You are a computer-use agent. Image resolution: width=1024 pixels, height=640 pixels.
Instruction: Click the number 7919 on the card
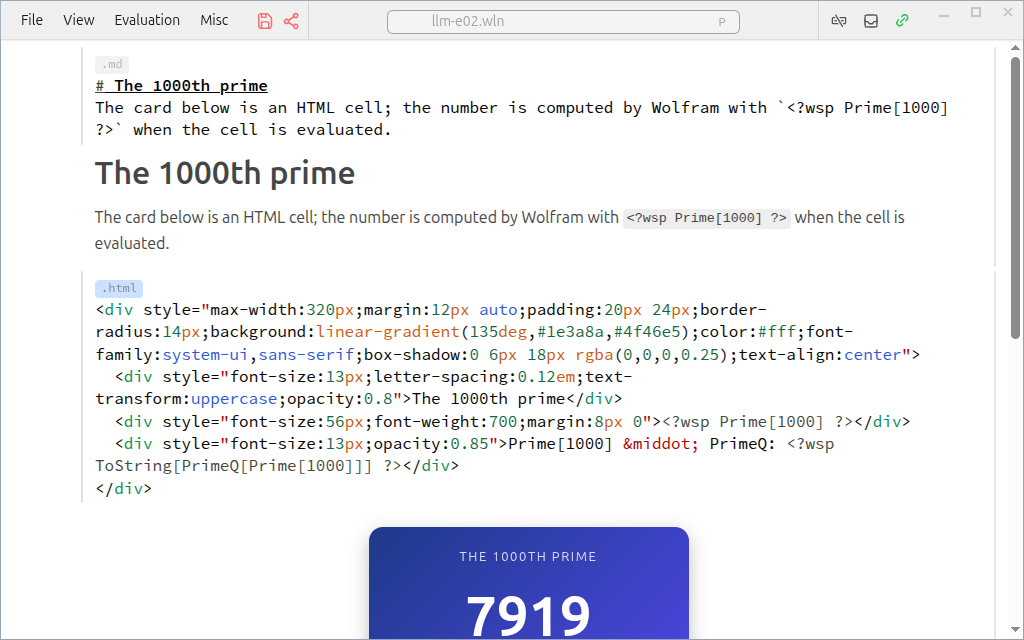coord(528,615)
